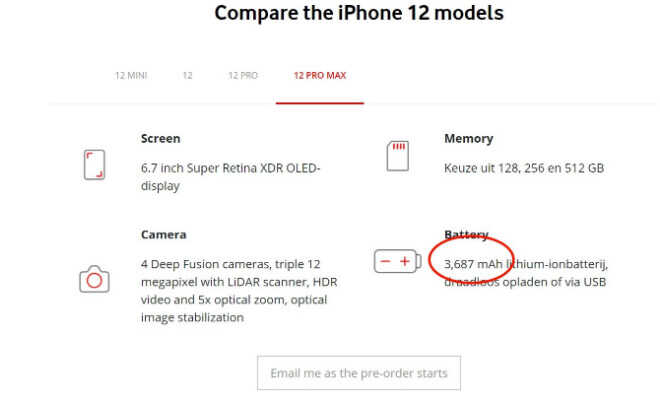
Task: Open the 12 PRO tab
Action: coord(243,75)
